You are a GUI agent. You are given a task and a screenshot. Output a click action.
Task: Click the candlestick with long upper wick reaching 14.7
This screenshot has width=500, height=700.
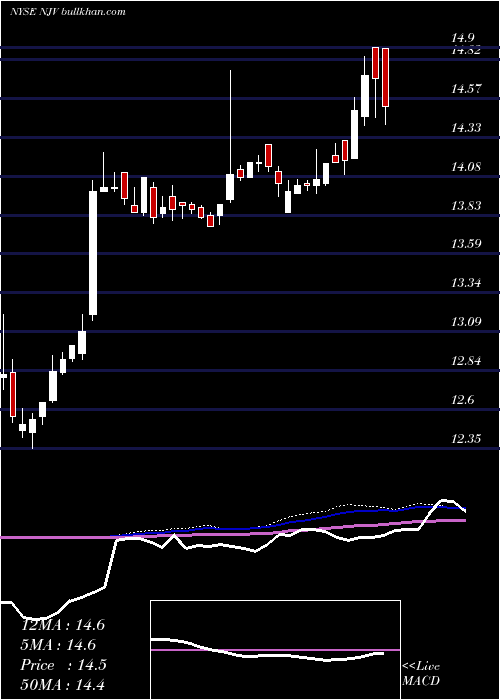click(230, 187)
